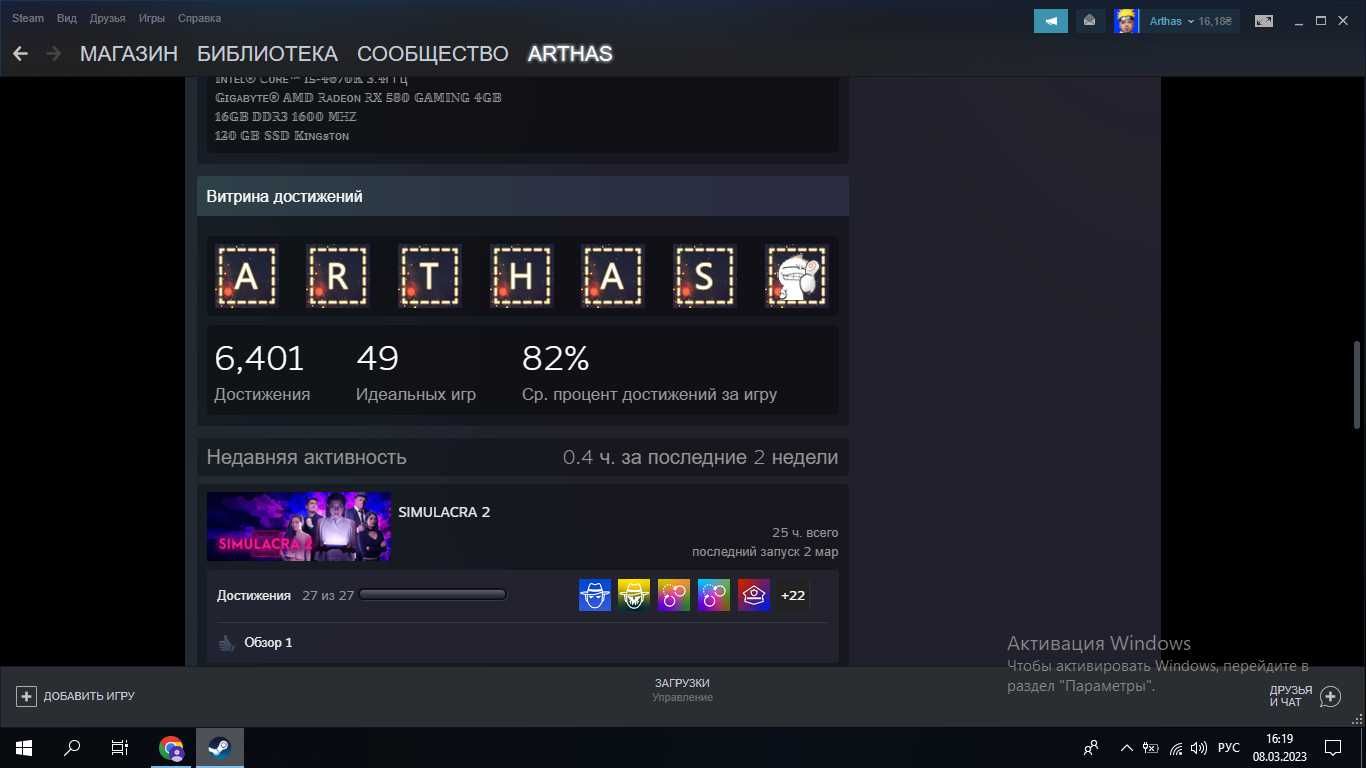Click the 120 GB SSD Kingston line
This screenshot has width=1366, height=768.
pos(282,136)
